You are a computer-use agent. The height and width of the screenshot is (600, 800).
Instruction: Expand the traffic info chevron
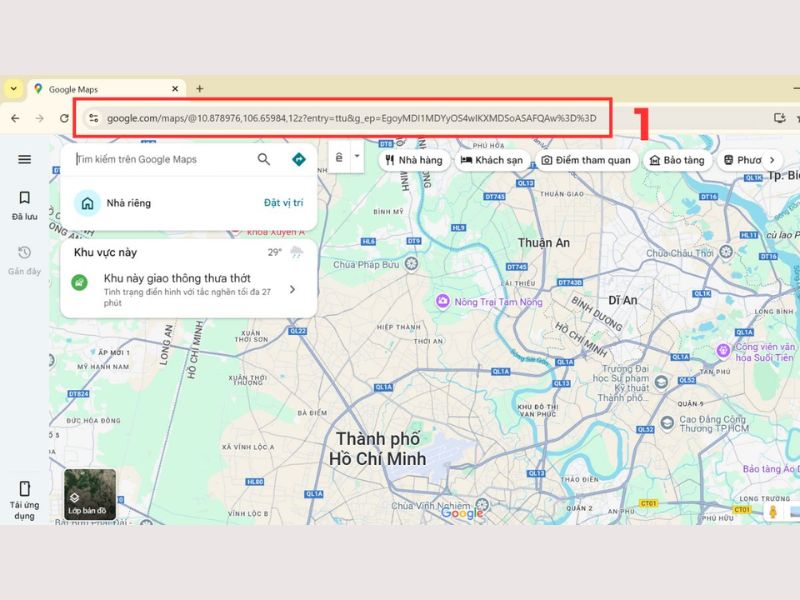click(x=292, y=289)
